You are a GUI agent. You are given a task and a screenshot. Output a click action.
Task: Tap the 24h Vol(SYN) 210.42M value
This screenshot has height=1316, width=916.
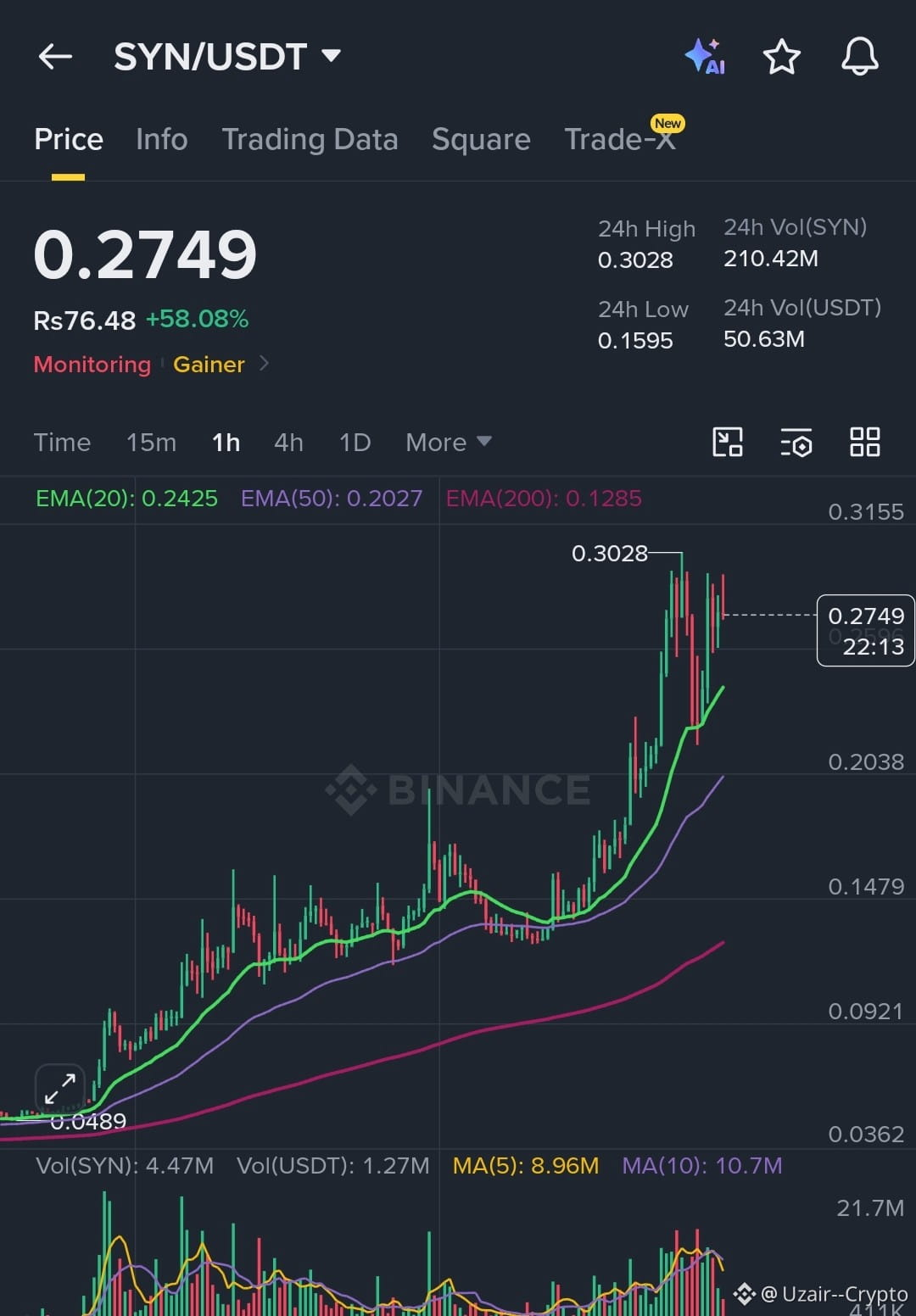click(771, 259)
